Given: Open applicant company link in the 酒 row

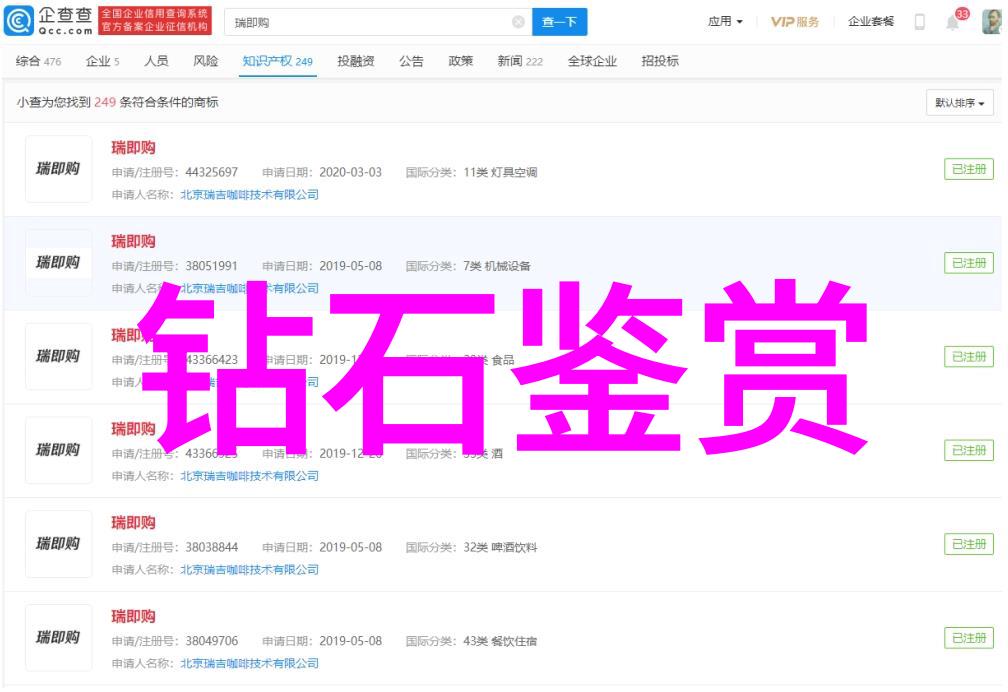Looking at the screenshot, I should click(x=249, y=476).
